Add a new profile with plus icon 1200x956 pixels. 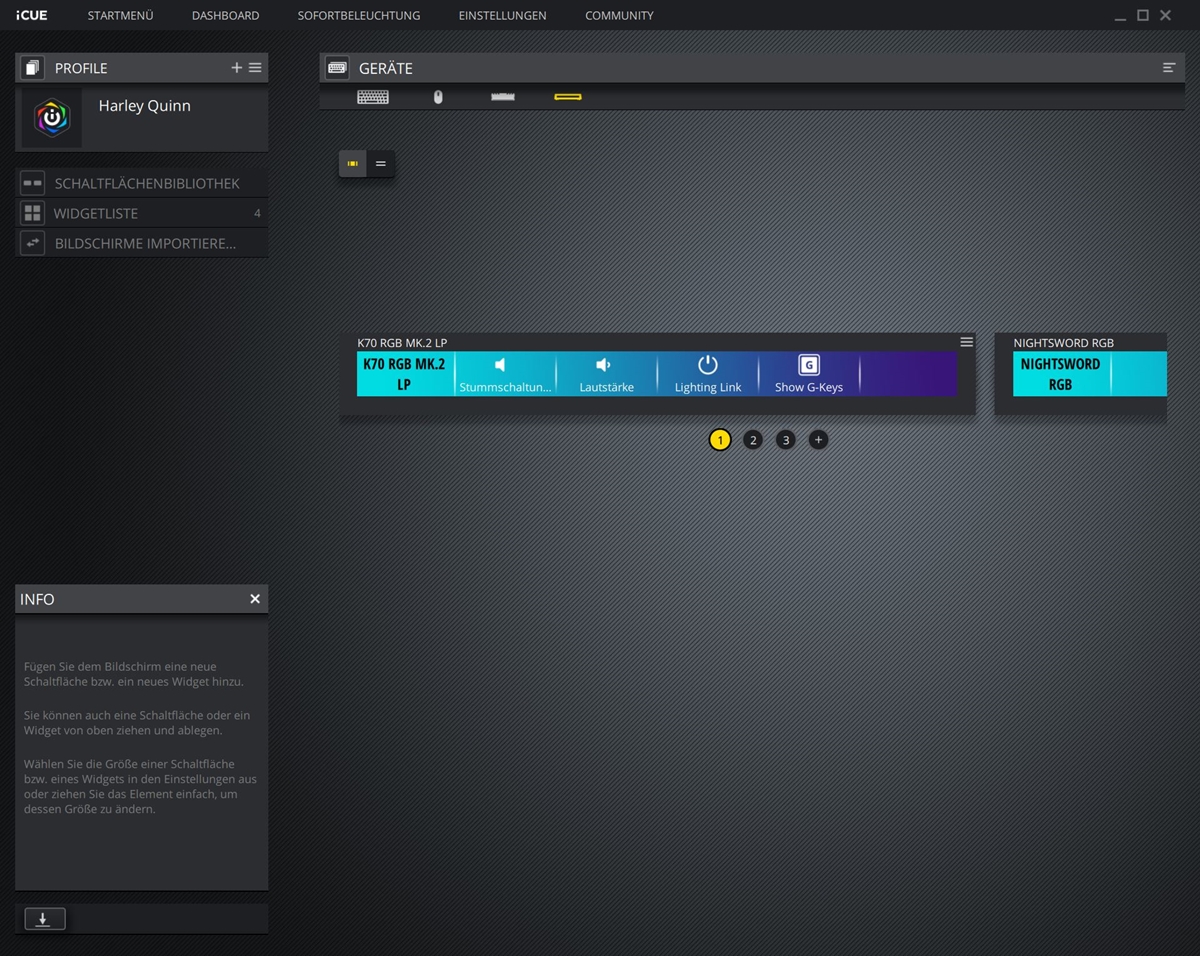pos(237,68)
